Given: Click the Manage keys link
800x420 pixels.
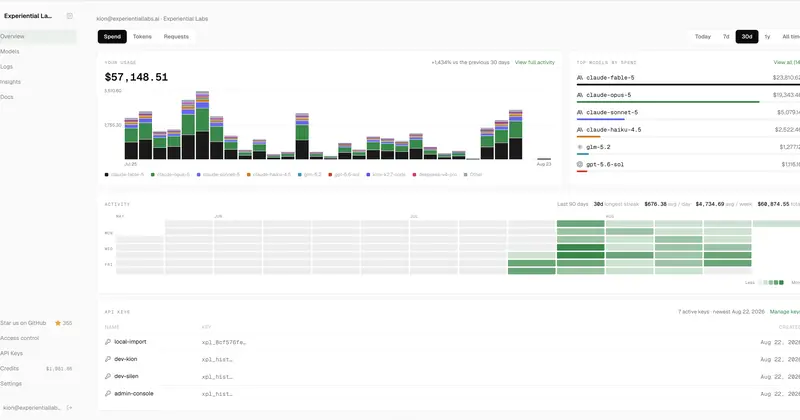Looking at the screenshot, I should click(785, 312).
